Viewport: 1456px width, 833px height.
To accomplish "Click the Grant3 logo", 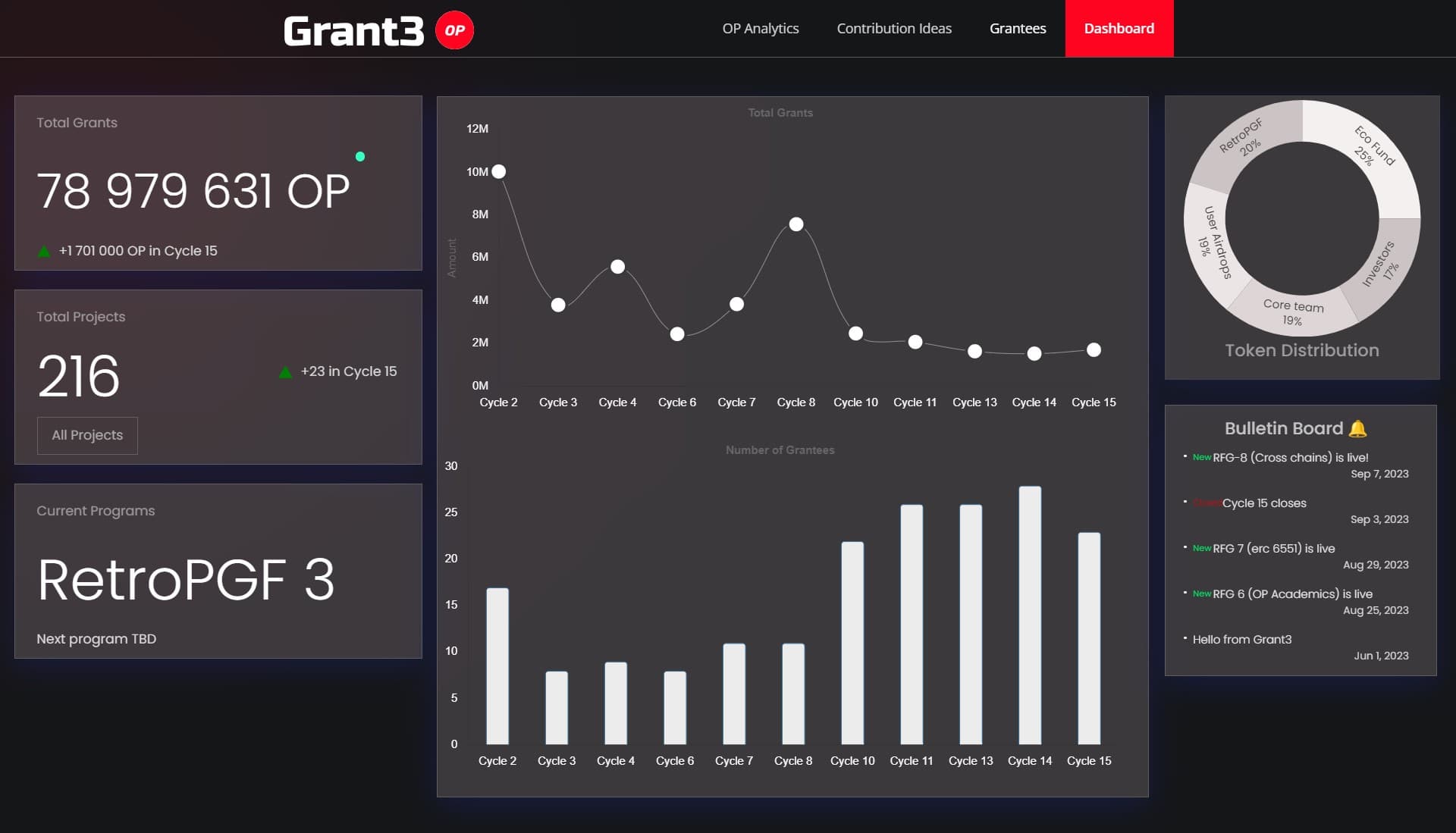I will [353, 30].
